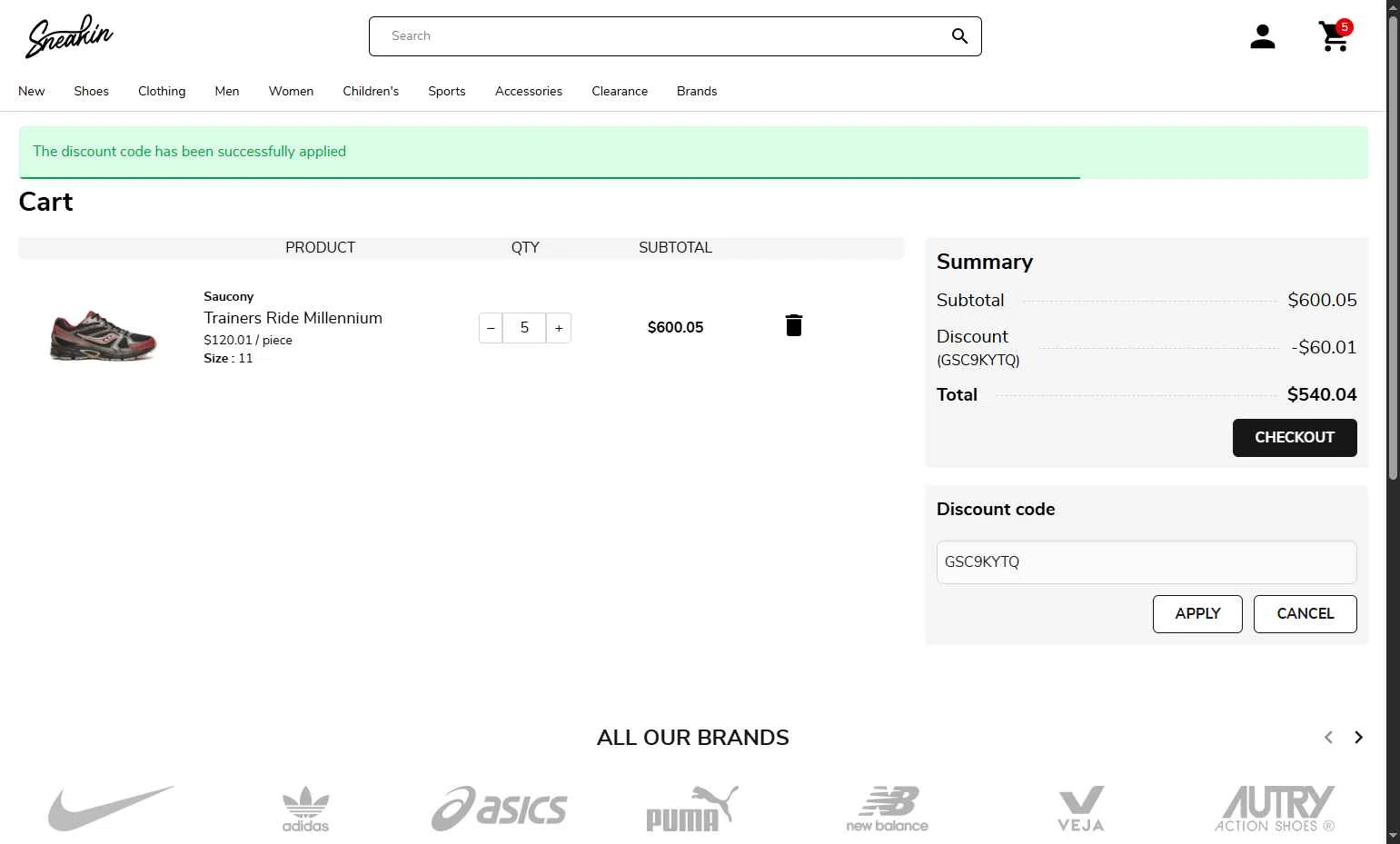Screen dimensions: 1400x844
Task: Open the Children's menu item
Action: 371,91
